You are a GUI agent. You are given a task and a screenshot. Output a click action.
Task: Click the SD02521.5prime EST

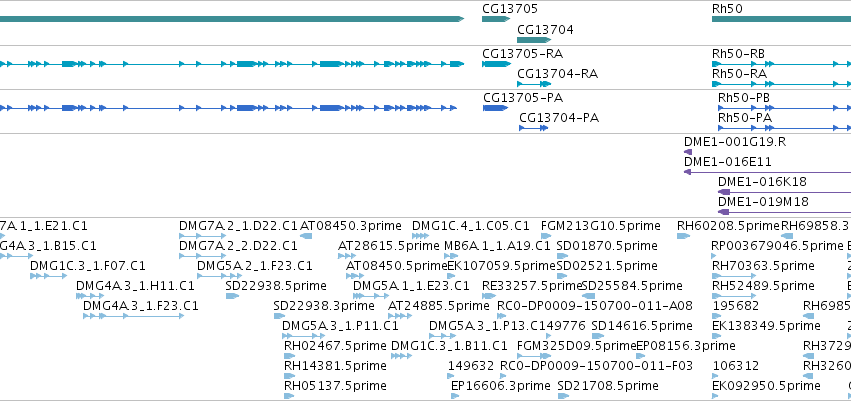(563, 276)
